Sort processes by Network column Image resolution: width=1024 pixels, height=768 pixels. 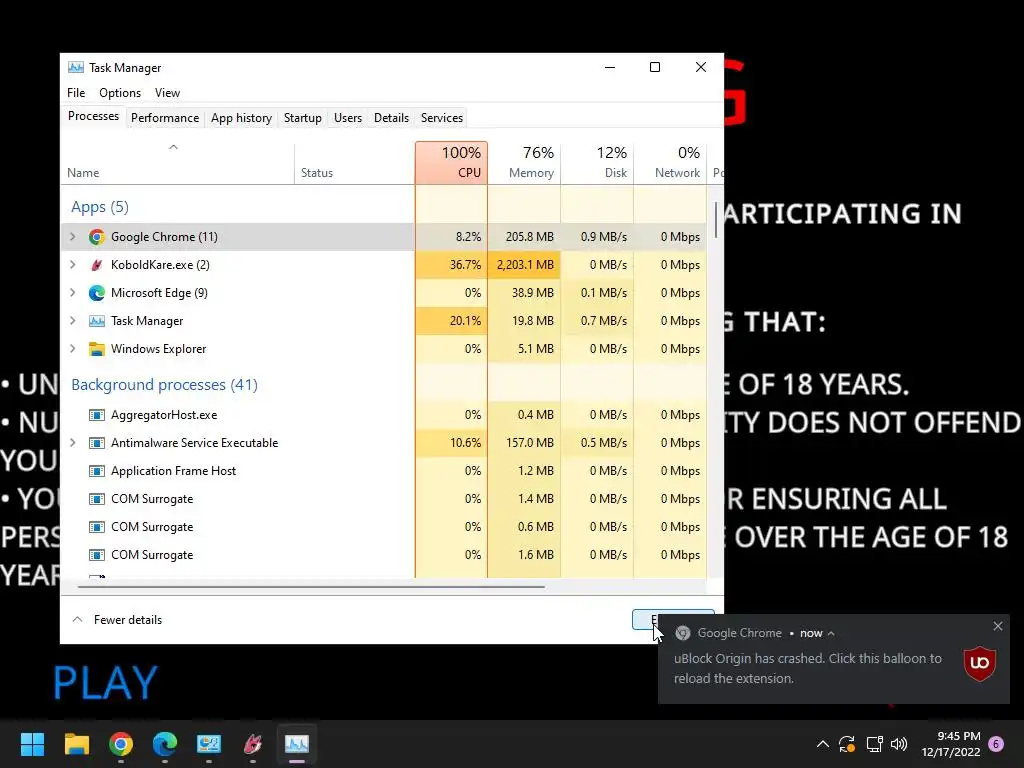670,163
